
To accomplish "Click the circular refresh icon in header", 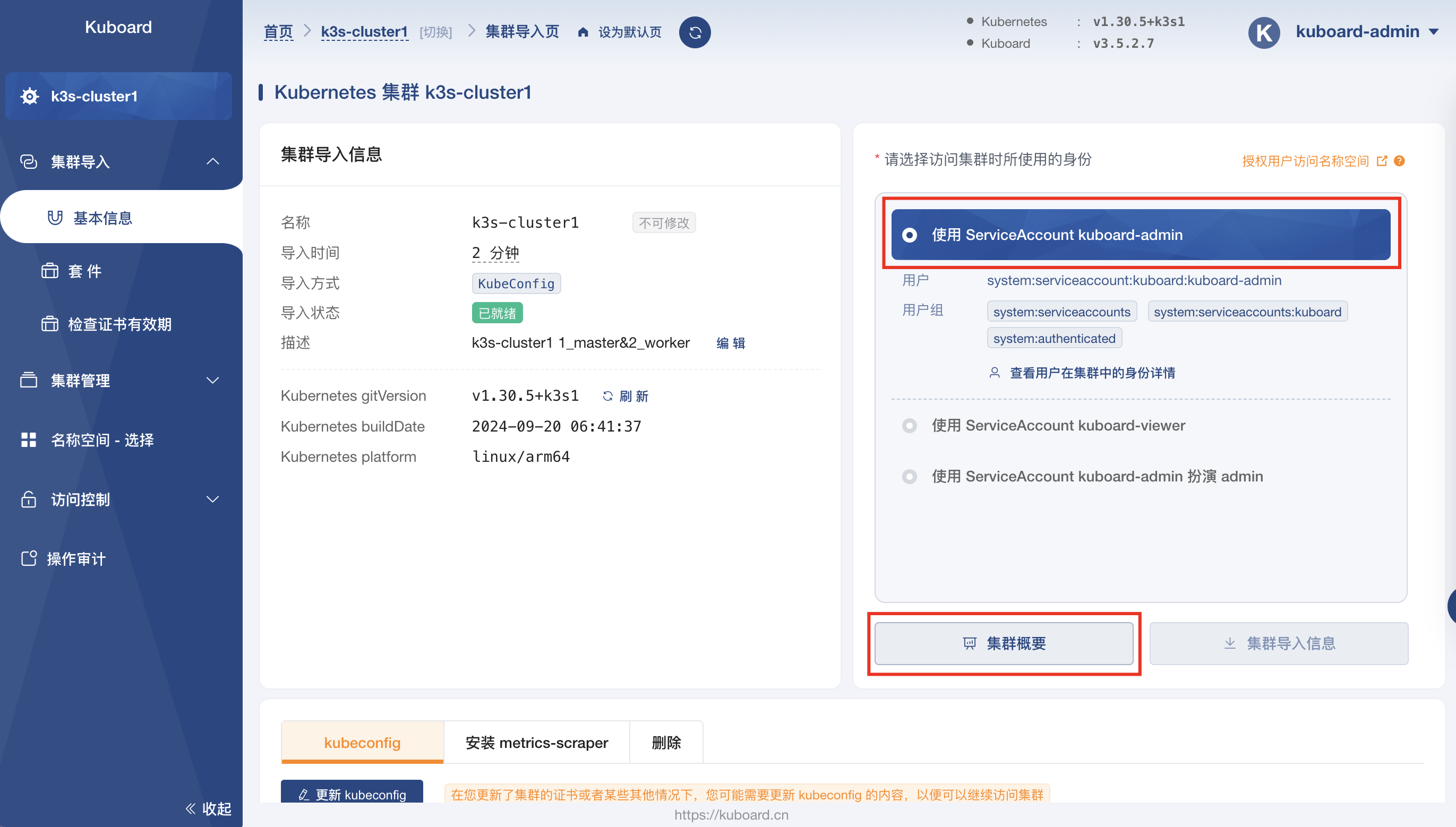I will (x=695, y=32).
